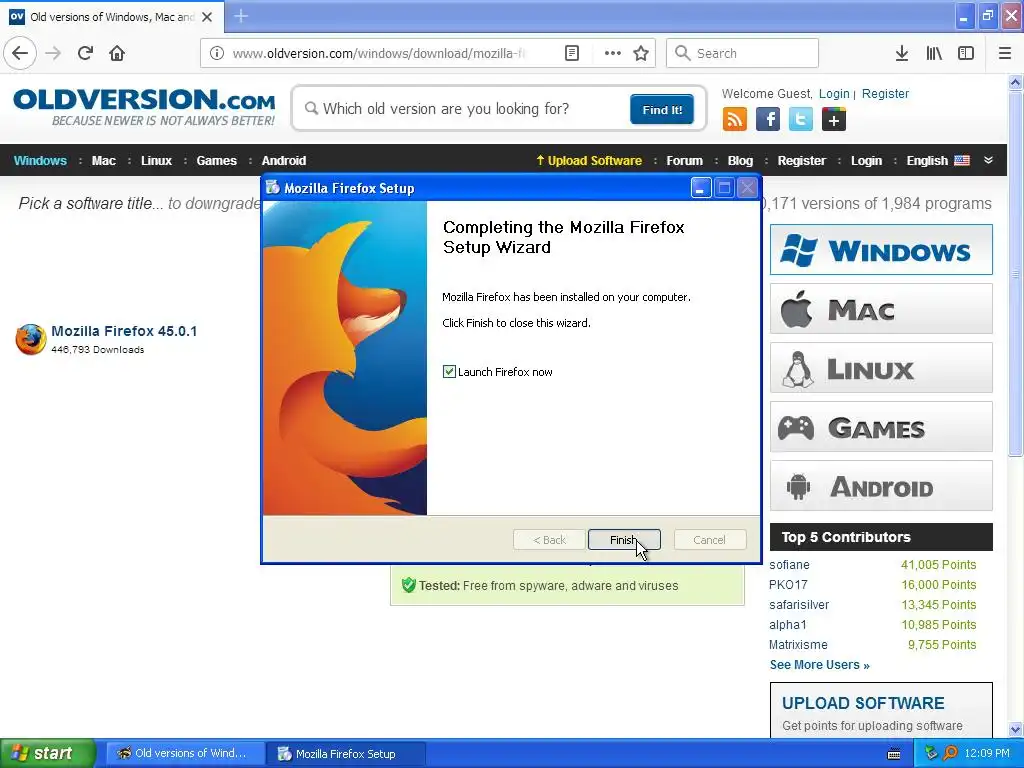
Task: Open page actions three-dot menu
Action: click(612, 53)
